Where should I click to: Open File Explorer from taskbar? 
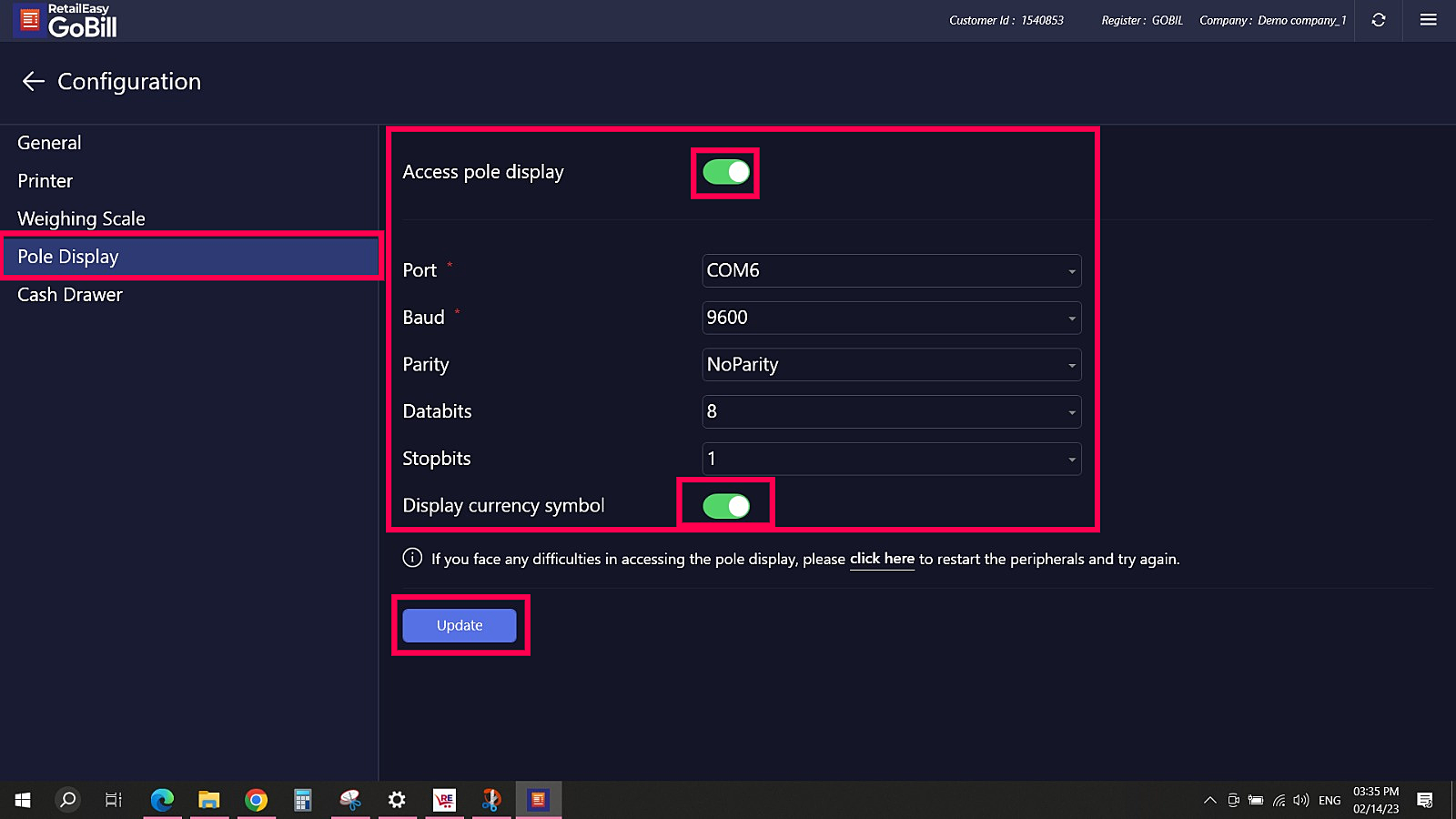tap(209, 800)
